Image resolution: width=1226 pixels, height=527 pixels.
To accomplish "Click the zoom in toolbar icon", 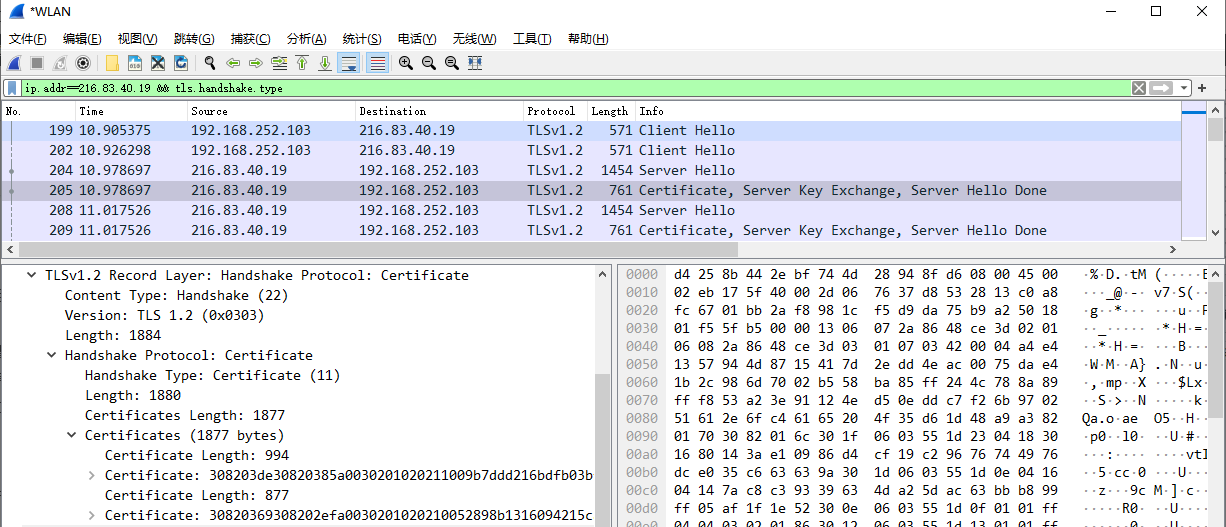I will pos(406,63).
